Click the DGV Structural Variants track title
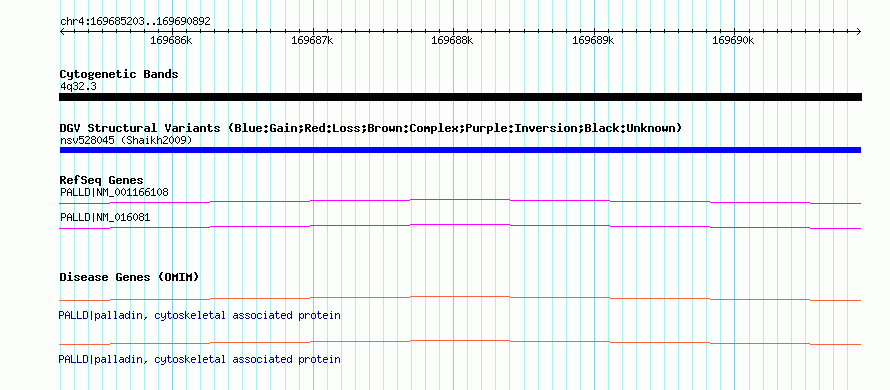890x390 pixels. [370, 128]
